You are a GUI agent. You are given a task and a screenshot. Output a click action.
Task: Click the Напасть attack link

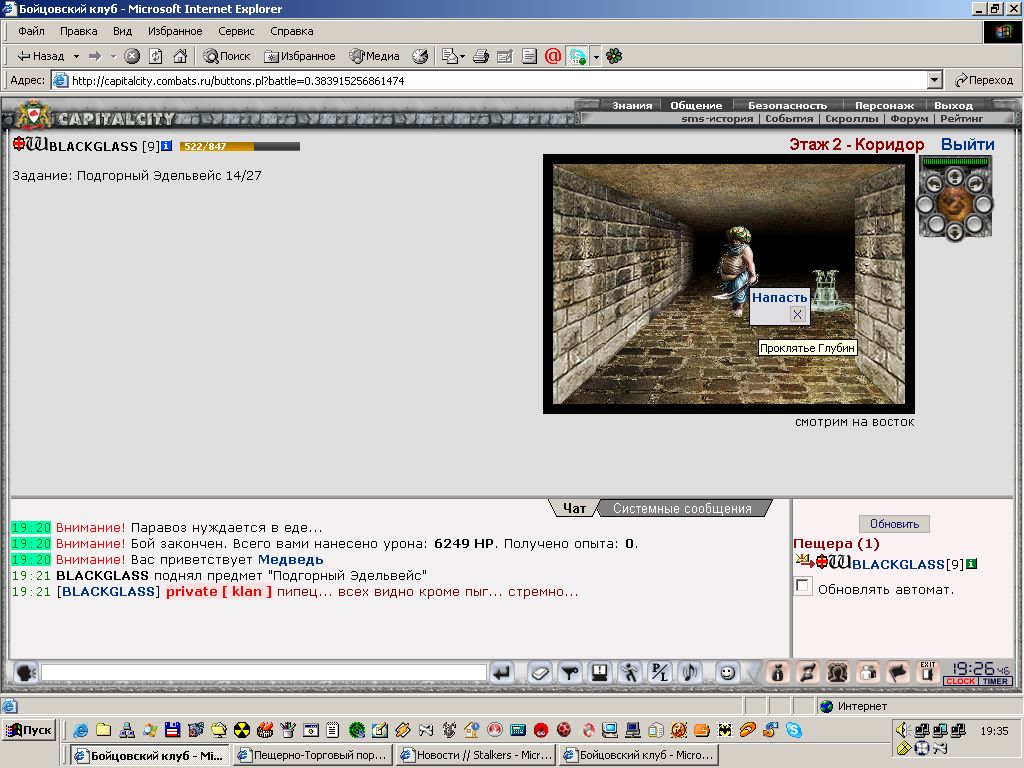pyautogui.click(x=779, y=298)
